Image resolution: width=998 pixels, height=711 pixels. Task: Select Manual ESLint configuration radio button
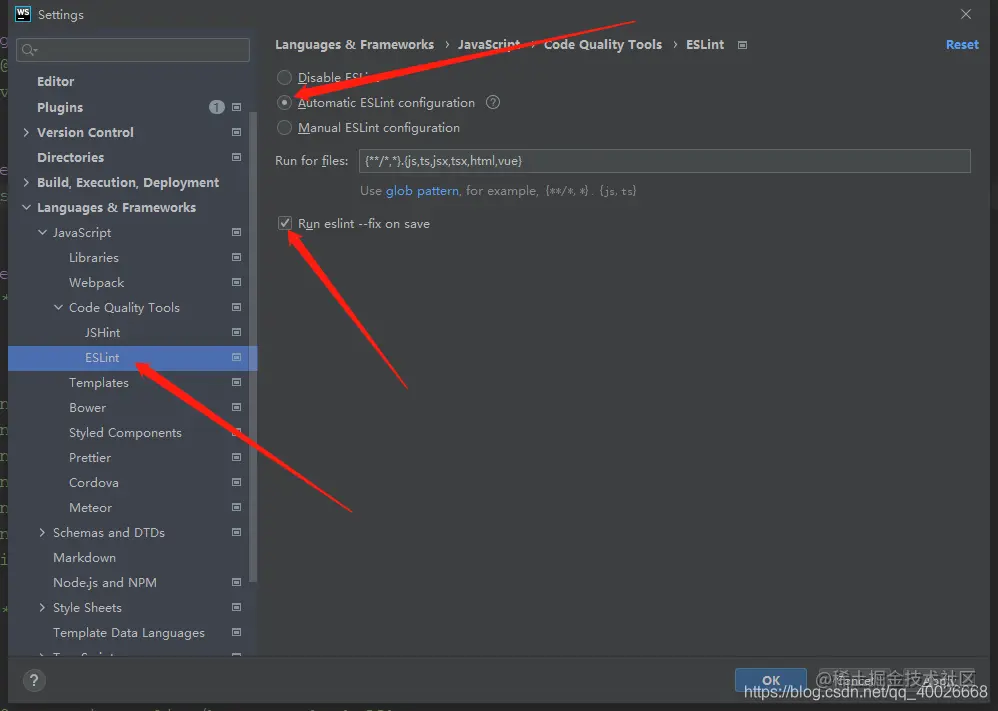pyautogui.click(x=285, y=127)
